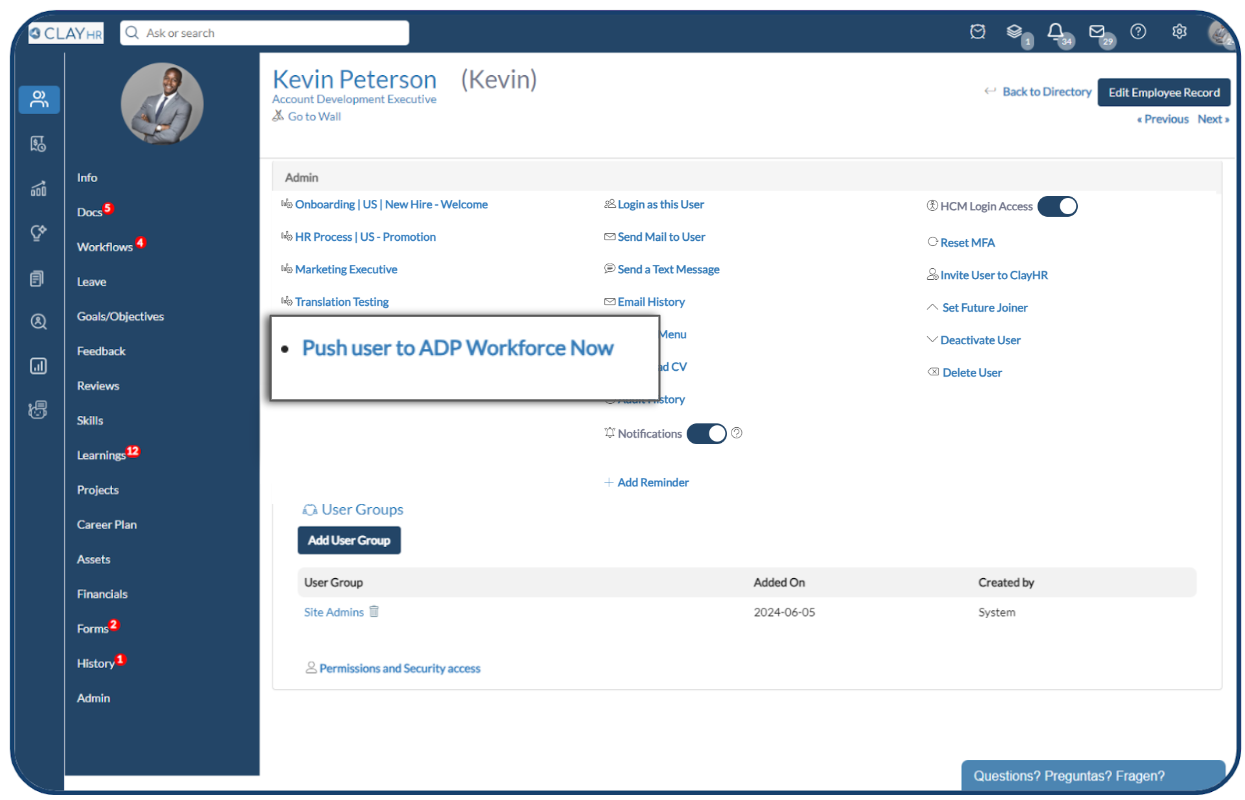Open Info section in profile menu
This screenshot has height=800, width=1245.
click(x=87, y=177)
